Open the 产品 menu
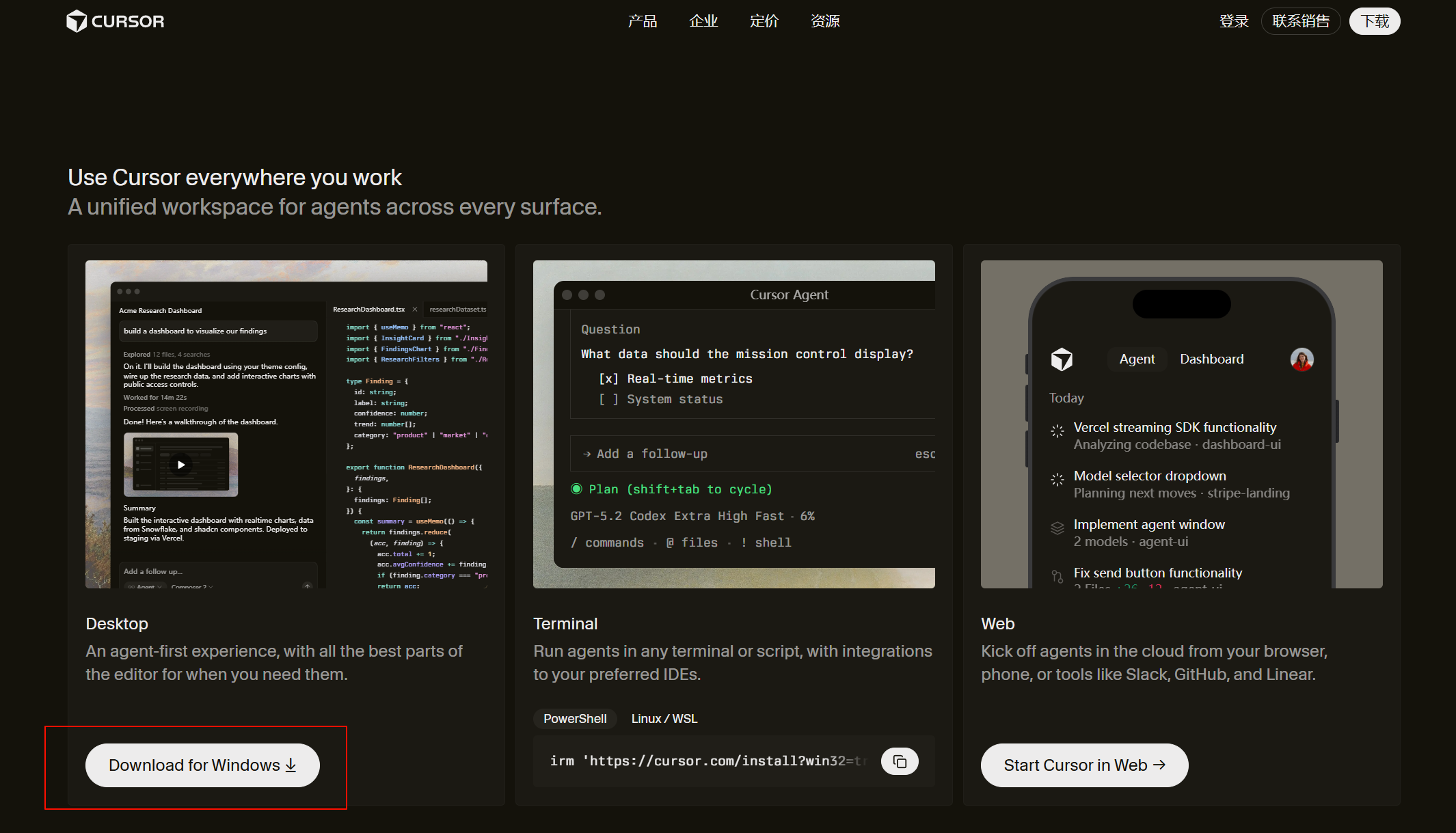 (643, 21)
